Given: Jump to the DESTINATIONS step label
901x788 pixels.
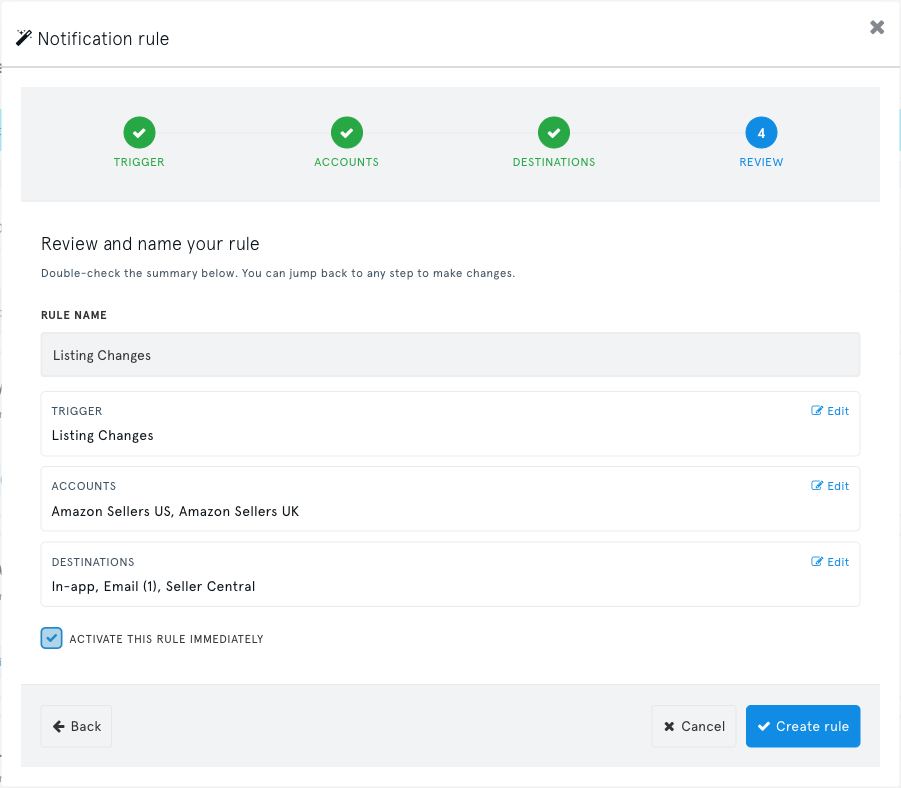Looking at the screenshot, I should [554, 162].
